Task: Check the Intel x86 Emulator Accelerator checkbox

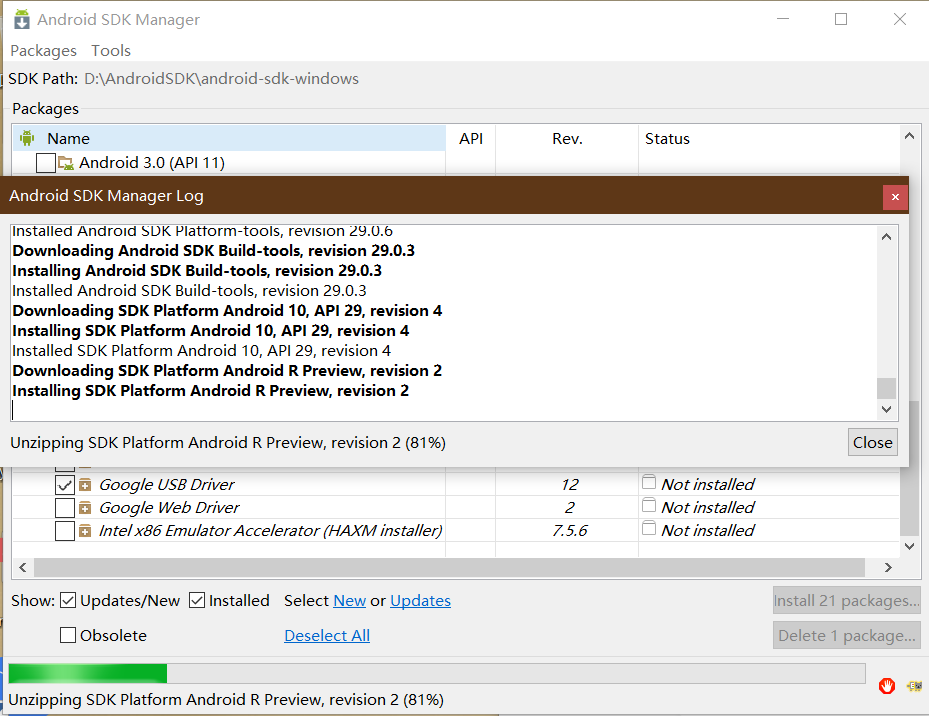Action: click(65, 531)
